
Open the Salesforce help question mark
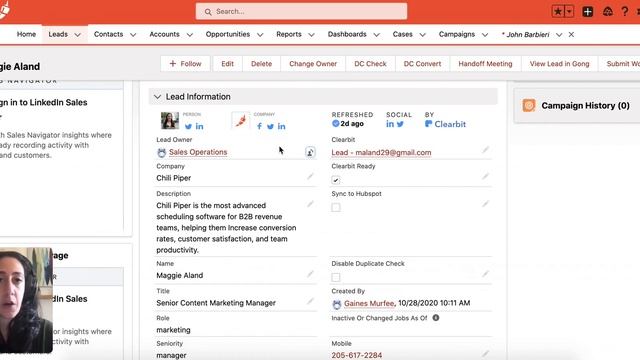[x=625, y=11]
